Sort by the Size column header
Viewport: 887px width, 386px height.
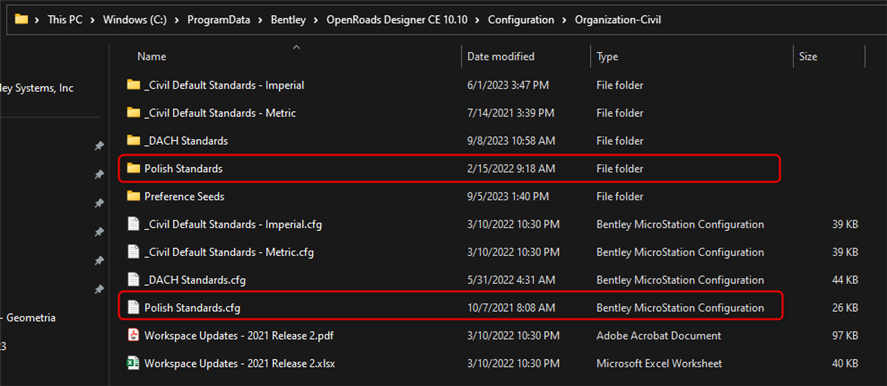(808, 57)
